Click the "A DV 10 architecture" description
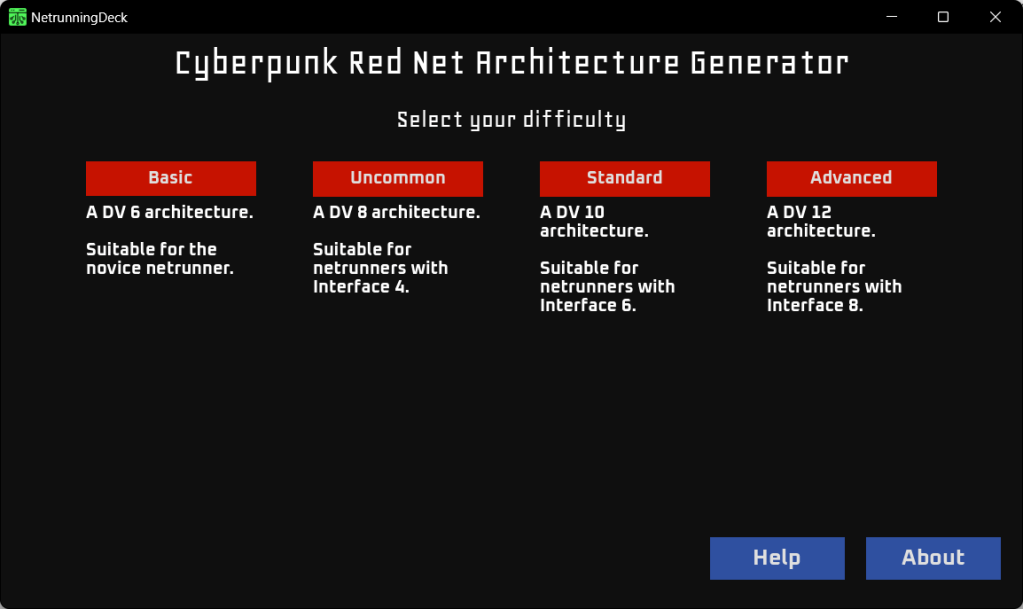Image resolution: width=1023 pixels, height=609 pixels. tap(595, 221)
